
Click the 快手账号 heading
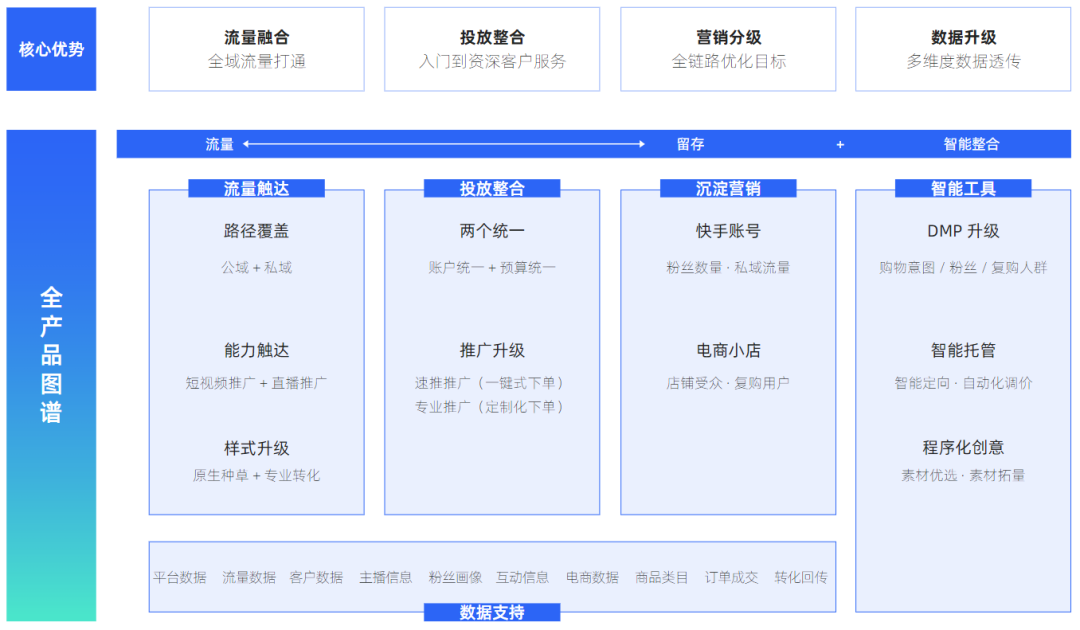[728, 231]
